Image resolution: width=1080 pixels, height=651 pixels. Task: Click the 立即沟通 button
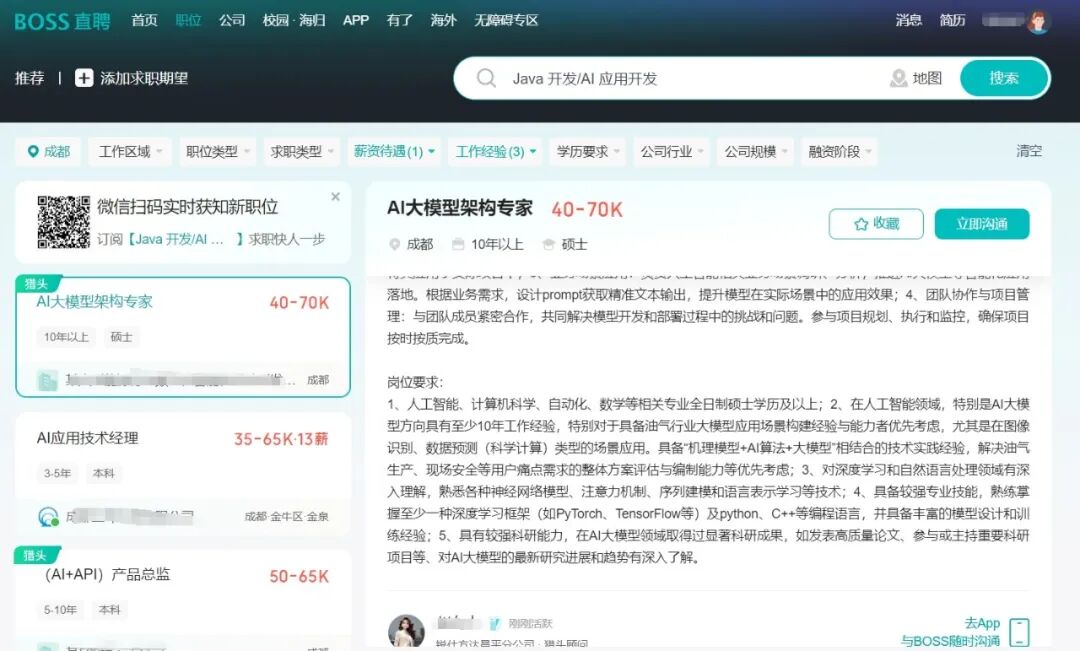coord(982,224)
